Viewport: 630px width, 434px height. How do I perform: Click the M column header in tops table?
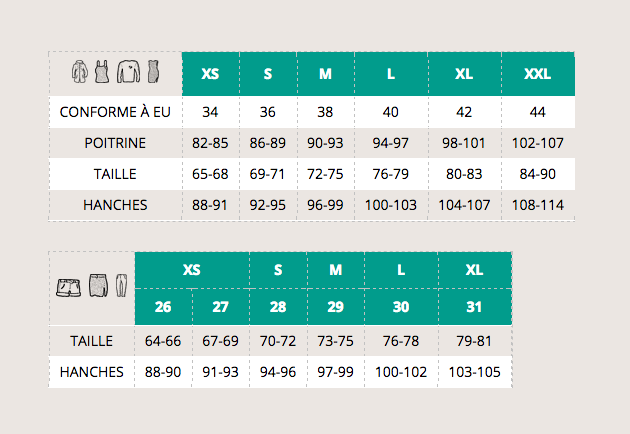pyautogui.click(x=325, y=74)
